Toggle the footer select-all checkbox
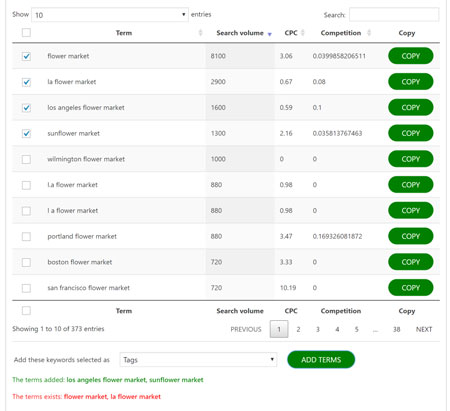Screen dimensions: 450x411 coord(26,311)
